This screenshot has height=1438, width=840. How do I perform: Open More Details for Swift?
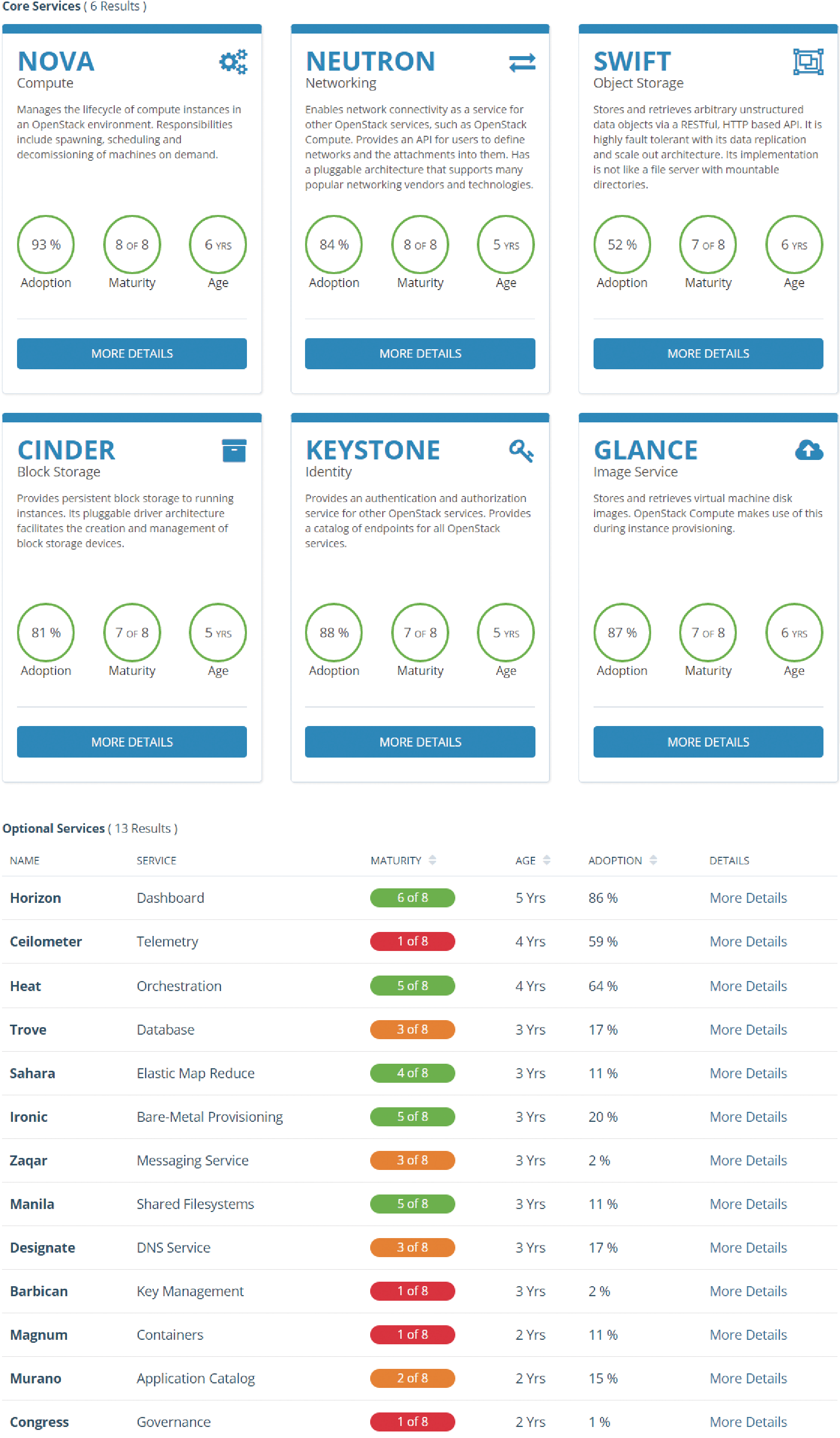708,353
